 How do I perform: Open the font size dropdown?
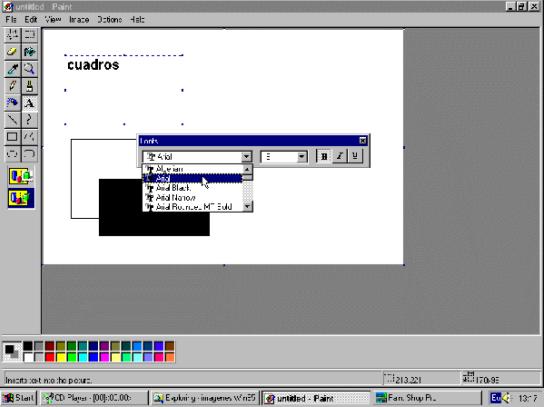click(301, 157)
